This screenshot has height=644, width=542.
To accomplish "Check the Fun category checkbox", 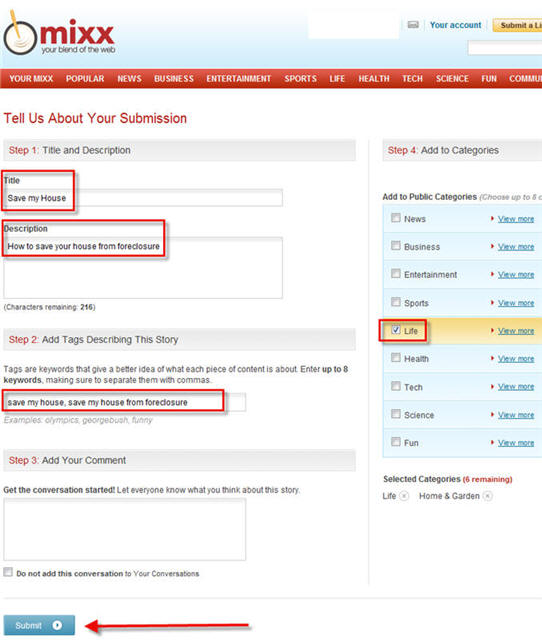I will coord(396,442).
